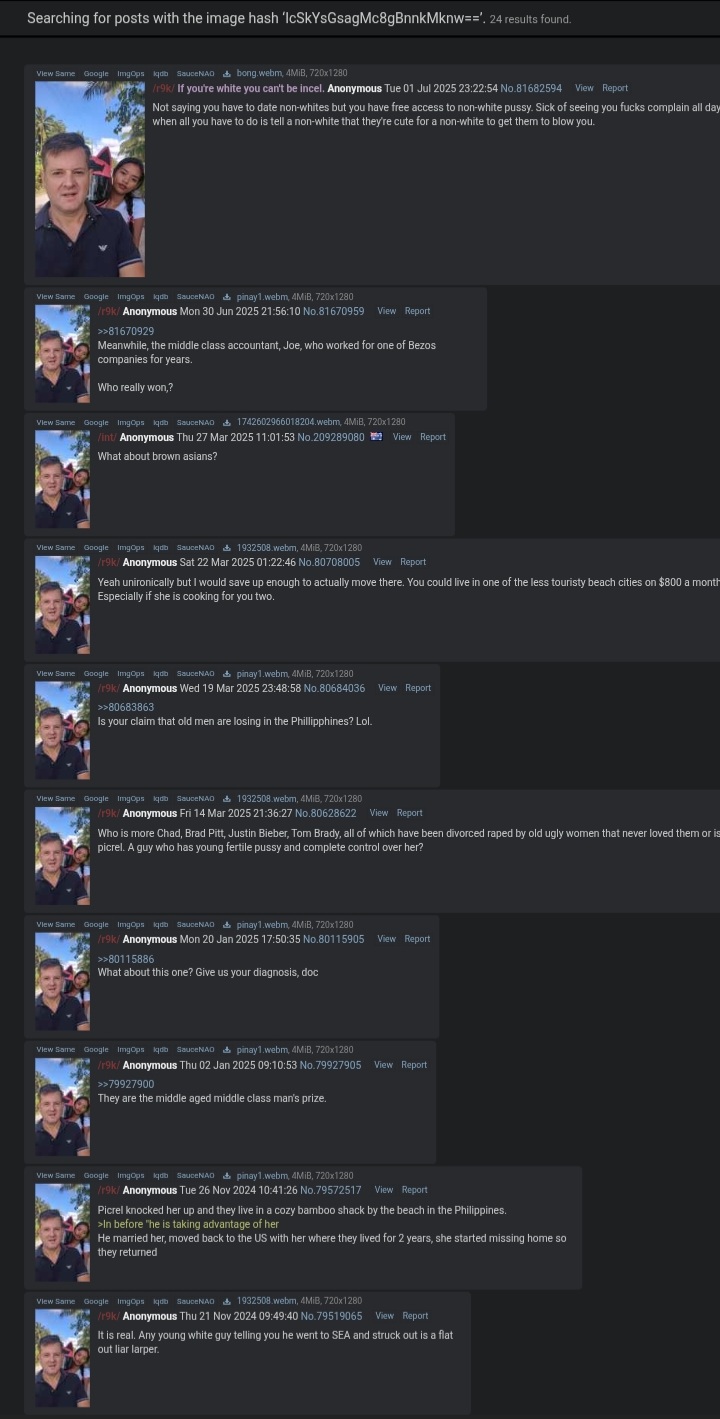The height and width of the screenshot is (1419, 720).
Task: Open thumbnail of first post bong.webm
Action: click(x=90, y=179)
